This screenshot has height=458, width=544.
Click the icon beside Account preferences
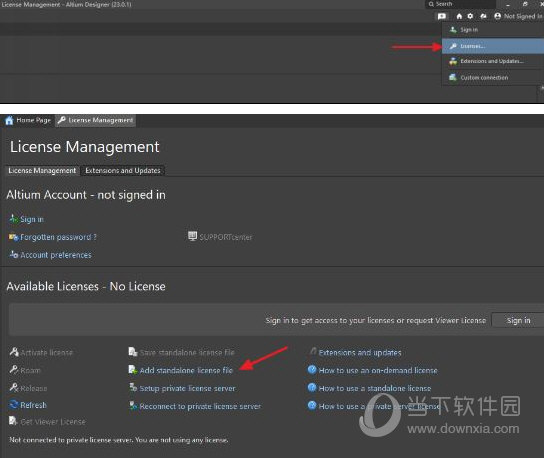pos(14,254)
